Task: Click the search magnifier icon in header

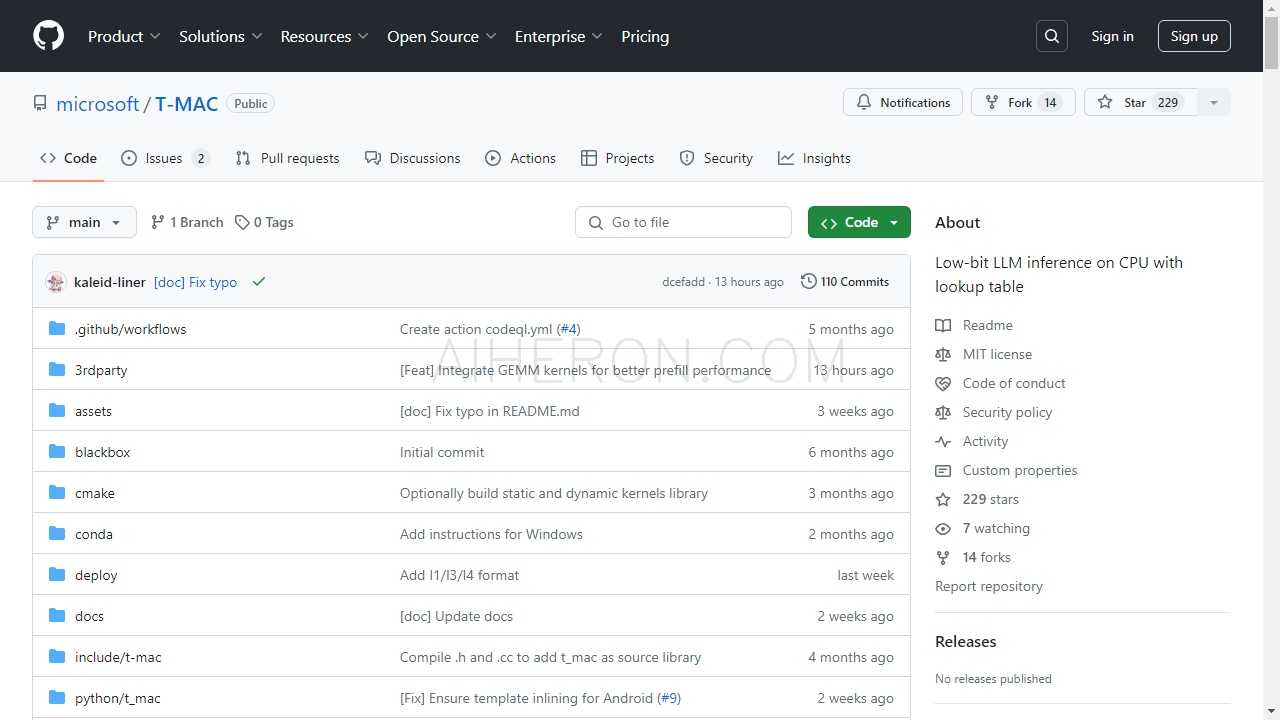Action: (1052, 36)
